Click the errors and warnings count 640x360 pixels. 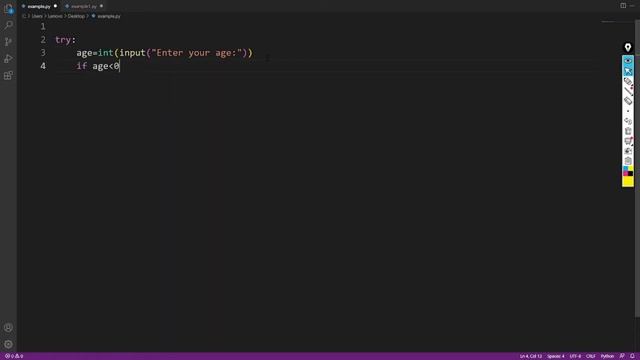14,356
